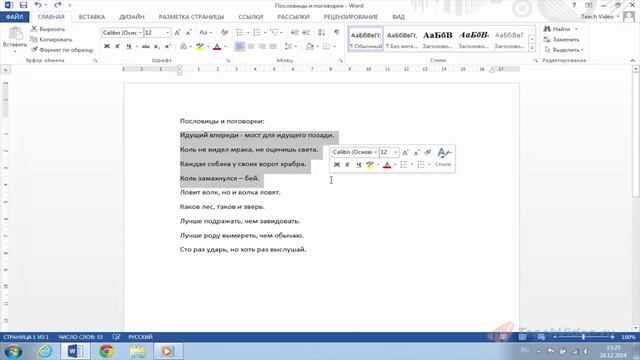Clear all formatting in ribbon

(x=224, y=33)
